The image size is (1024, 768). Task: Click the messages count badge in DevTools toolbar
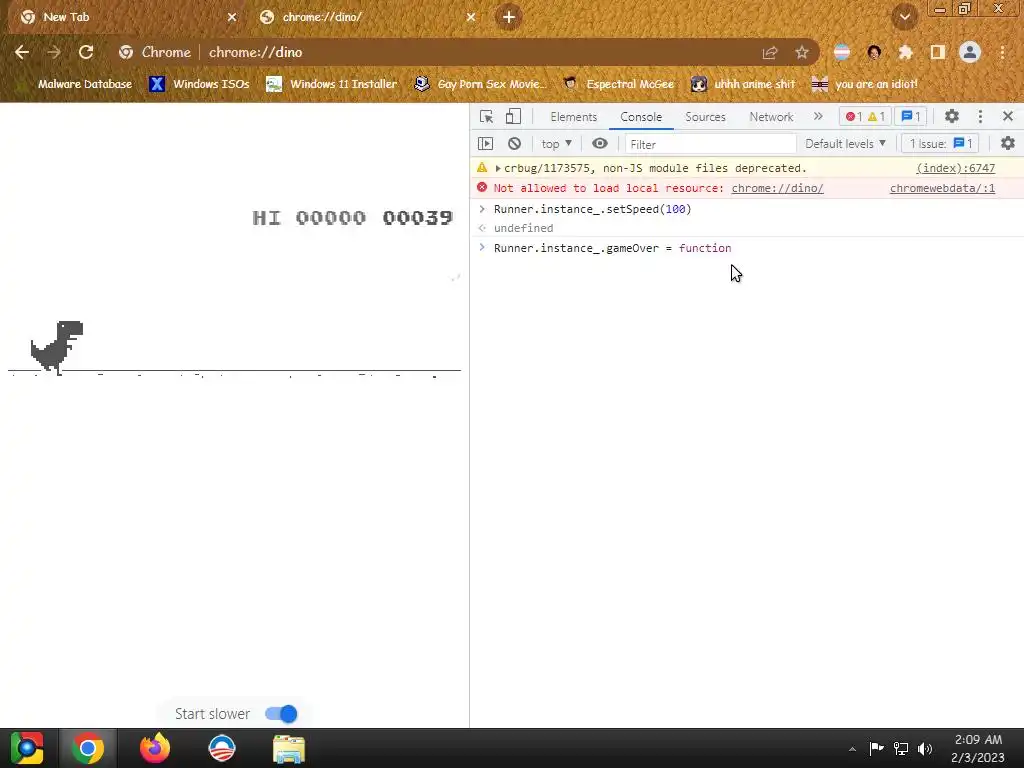coord(910,117)
